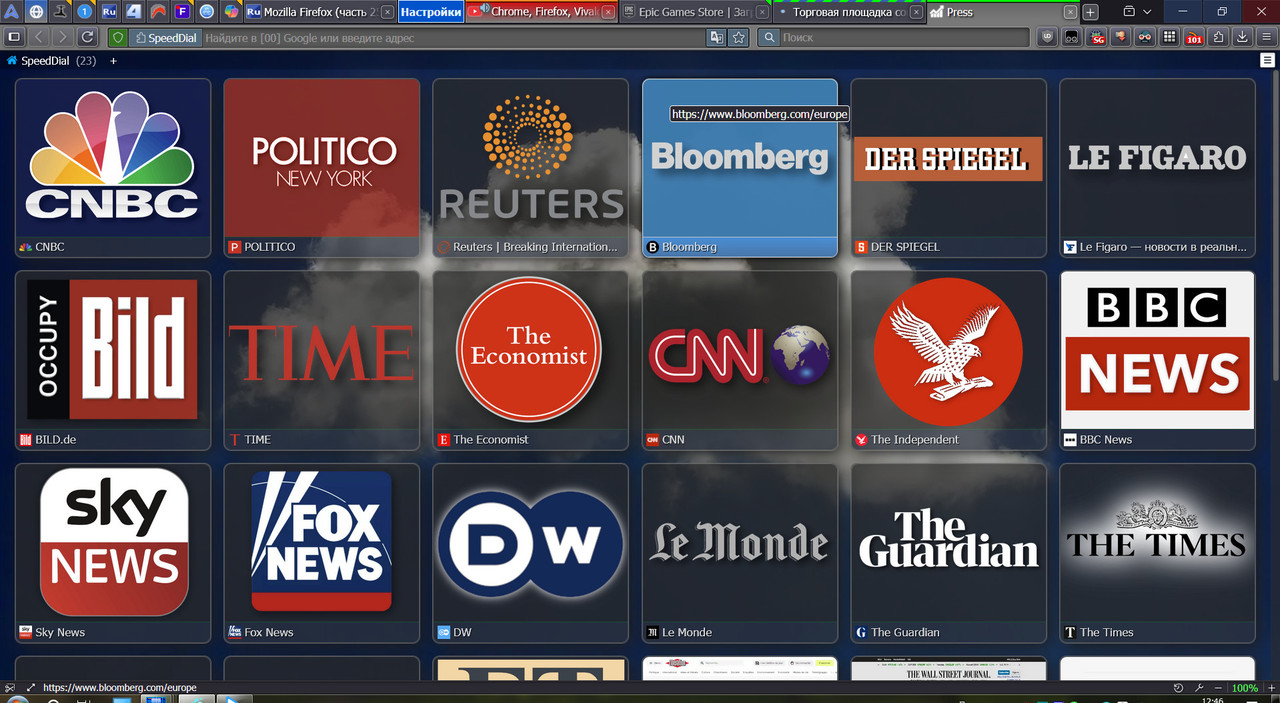1280x703 pixels.
Task: Select the SpeedDial (23) group tab
Action: click(x=51, y=61)
